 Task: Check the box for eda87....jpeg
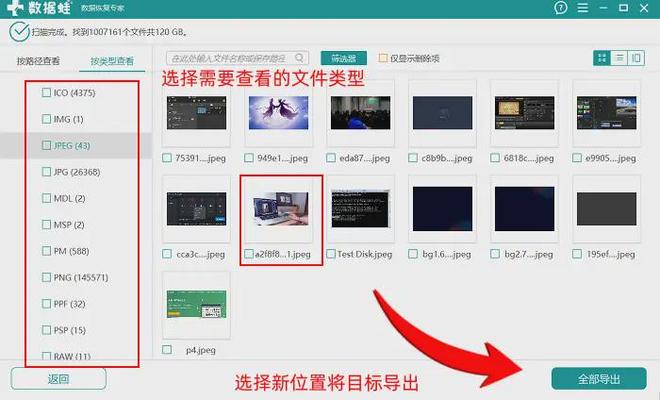click(331, 158)
